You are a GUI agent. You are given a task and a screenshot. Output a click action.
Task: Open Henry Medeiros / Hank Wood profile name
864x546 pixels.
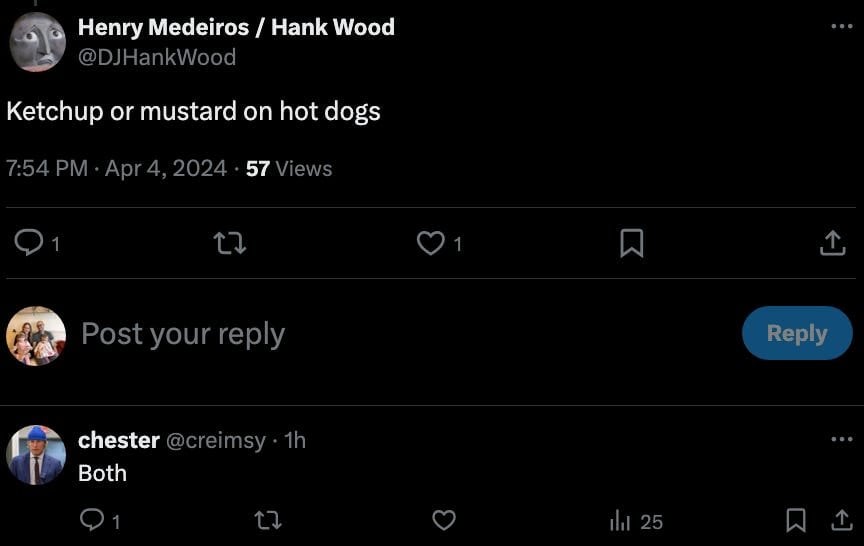236,27
